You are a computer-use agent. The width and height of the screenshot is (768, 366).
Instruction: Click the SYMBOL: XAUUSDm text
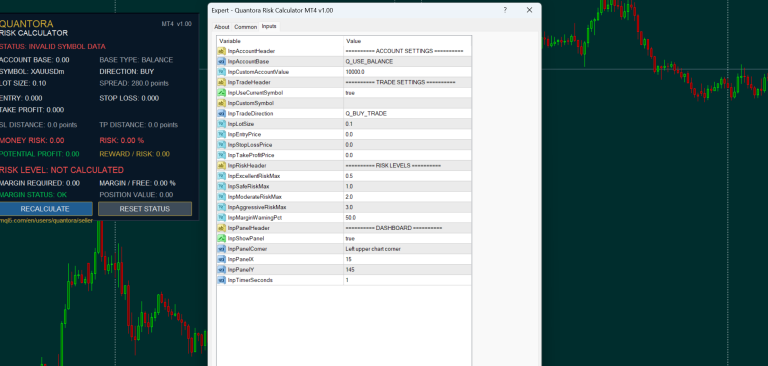point(32,72)
